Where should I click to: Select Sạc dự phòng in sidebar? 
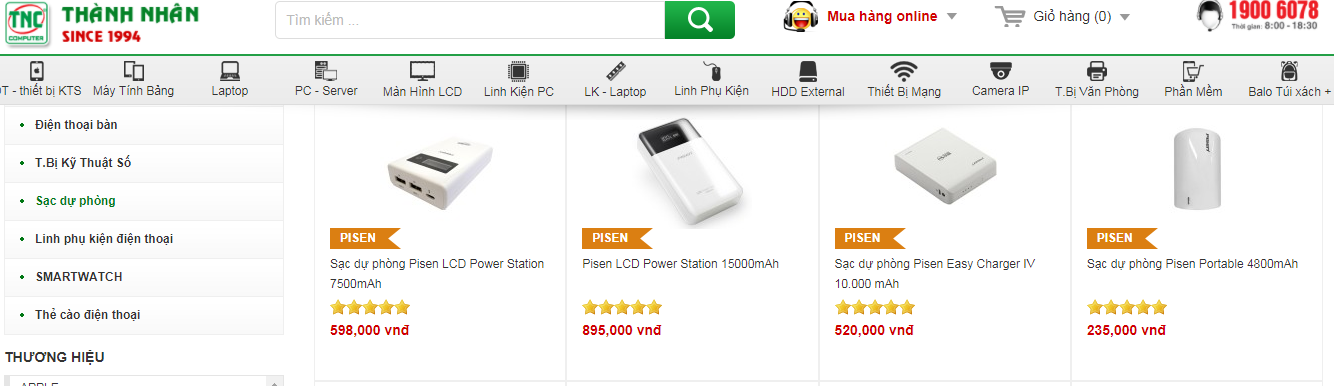click(x=75, y=201)
